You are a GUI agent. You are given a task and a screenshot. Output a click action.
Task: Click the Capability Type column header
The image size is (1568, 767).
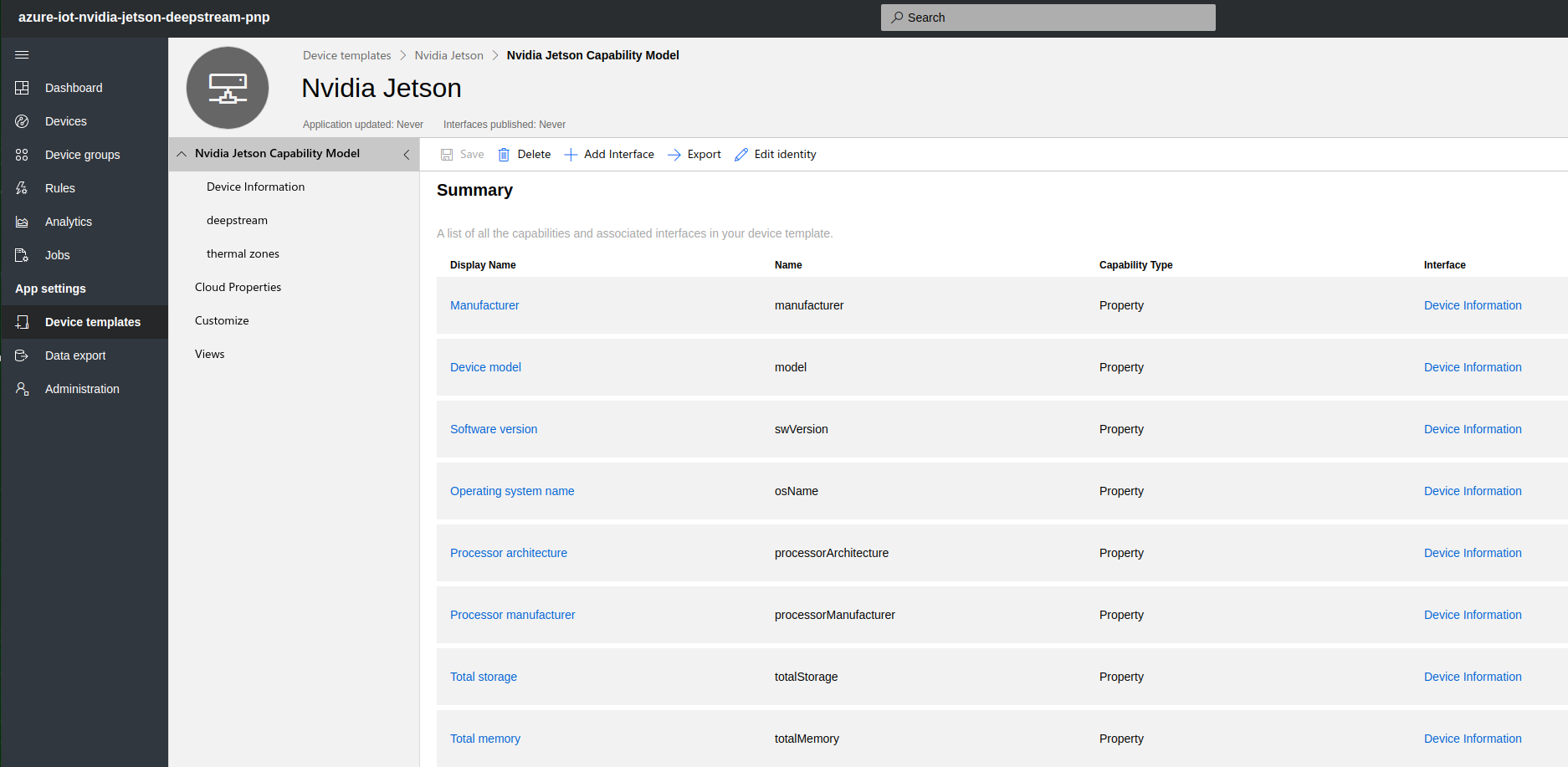point(1135,265)
